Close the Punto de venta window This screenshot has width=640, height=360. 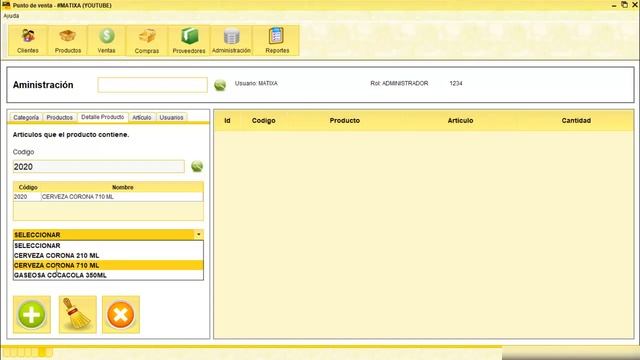coord(635,4)
